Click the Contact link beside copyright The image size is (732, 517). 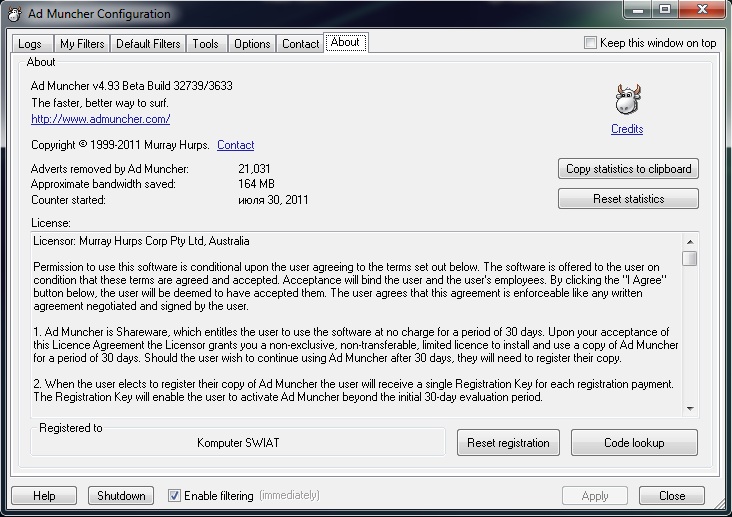pyautogui.click(x=235, y=145)
